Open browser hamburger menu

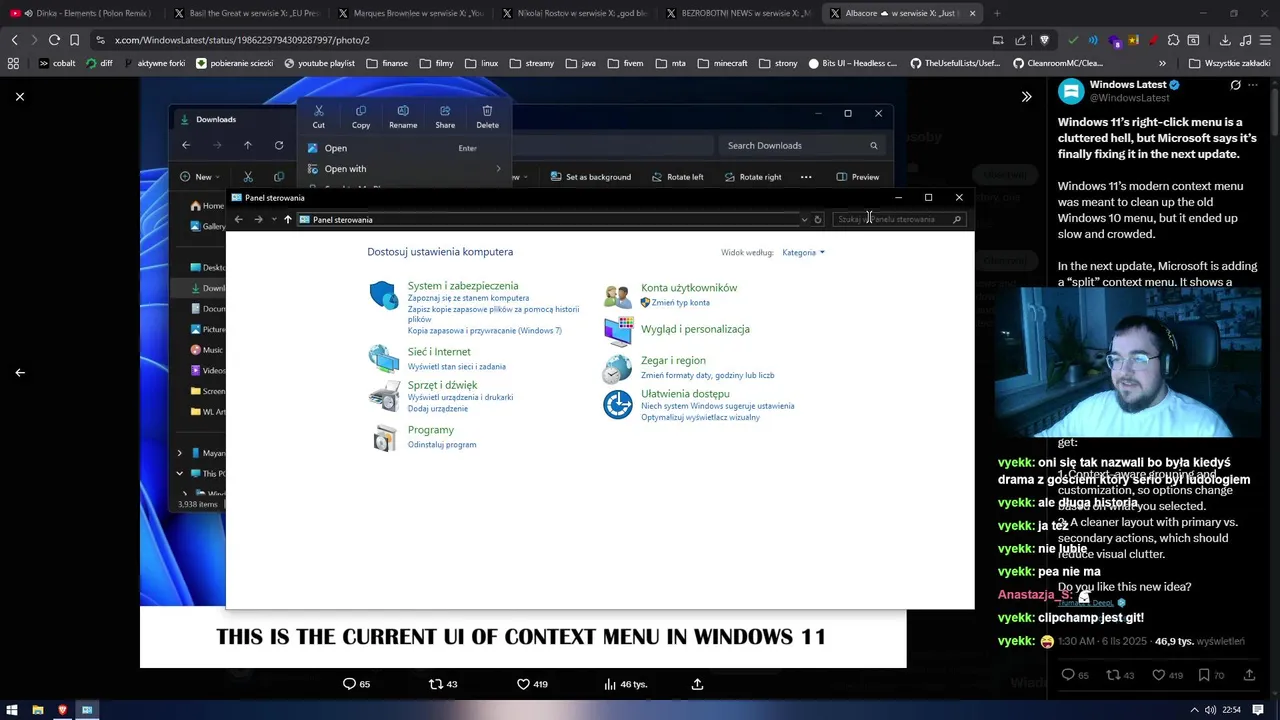click(1265, 40)
